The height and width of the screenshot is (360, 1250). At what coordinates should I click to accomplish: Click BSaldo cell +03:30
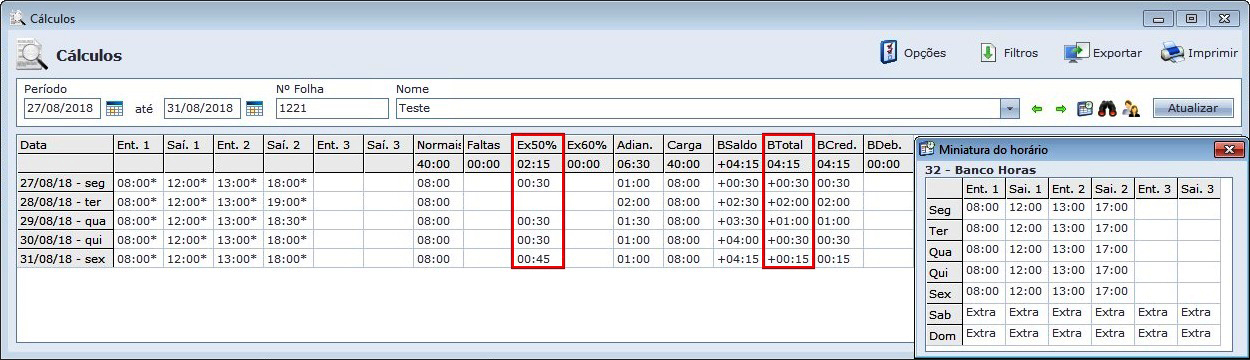point(738,220)
